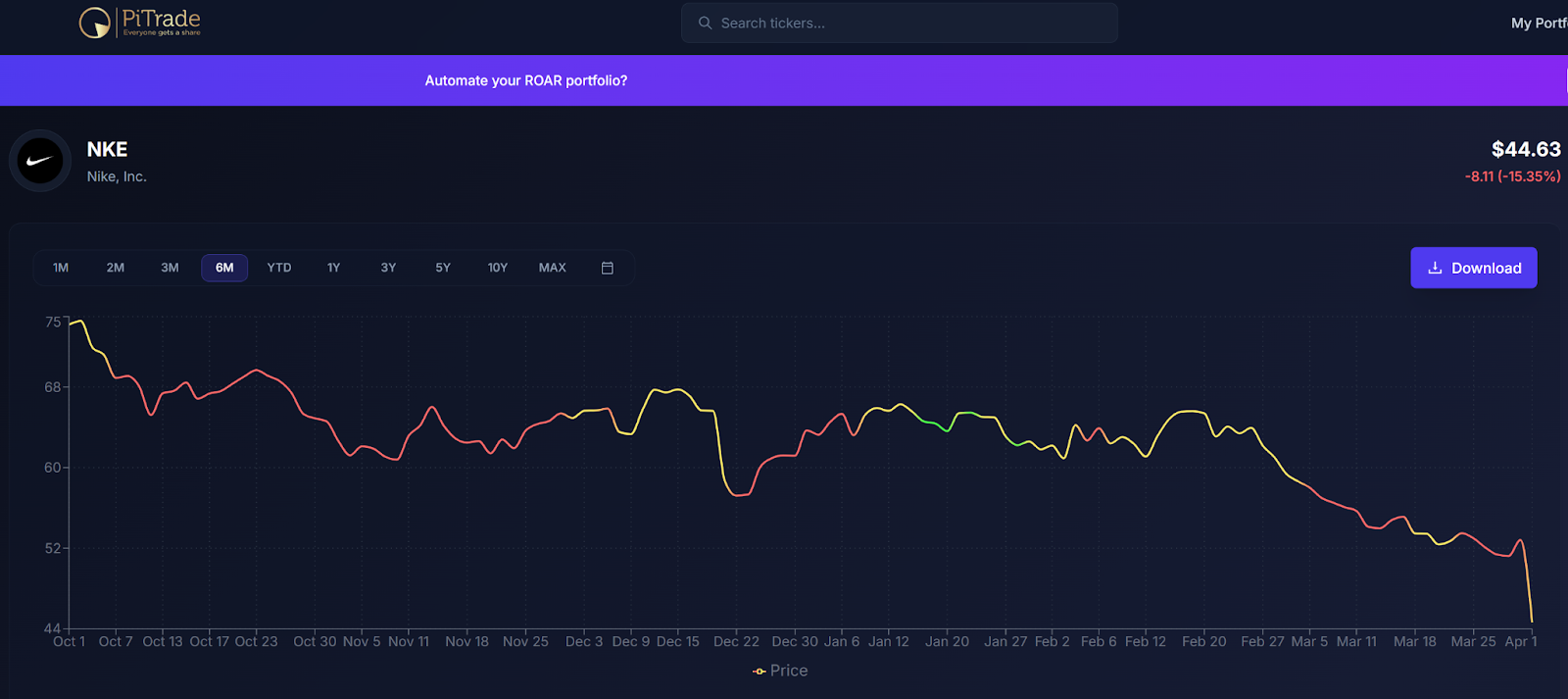Image resolution: width=1568 pixels, height=699 pixels.
Task: Switch chart to 5Y range
Action: [443, 268]
